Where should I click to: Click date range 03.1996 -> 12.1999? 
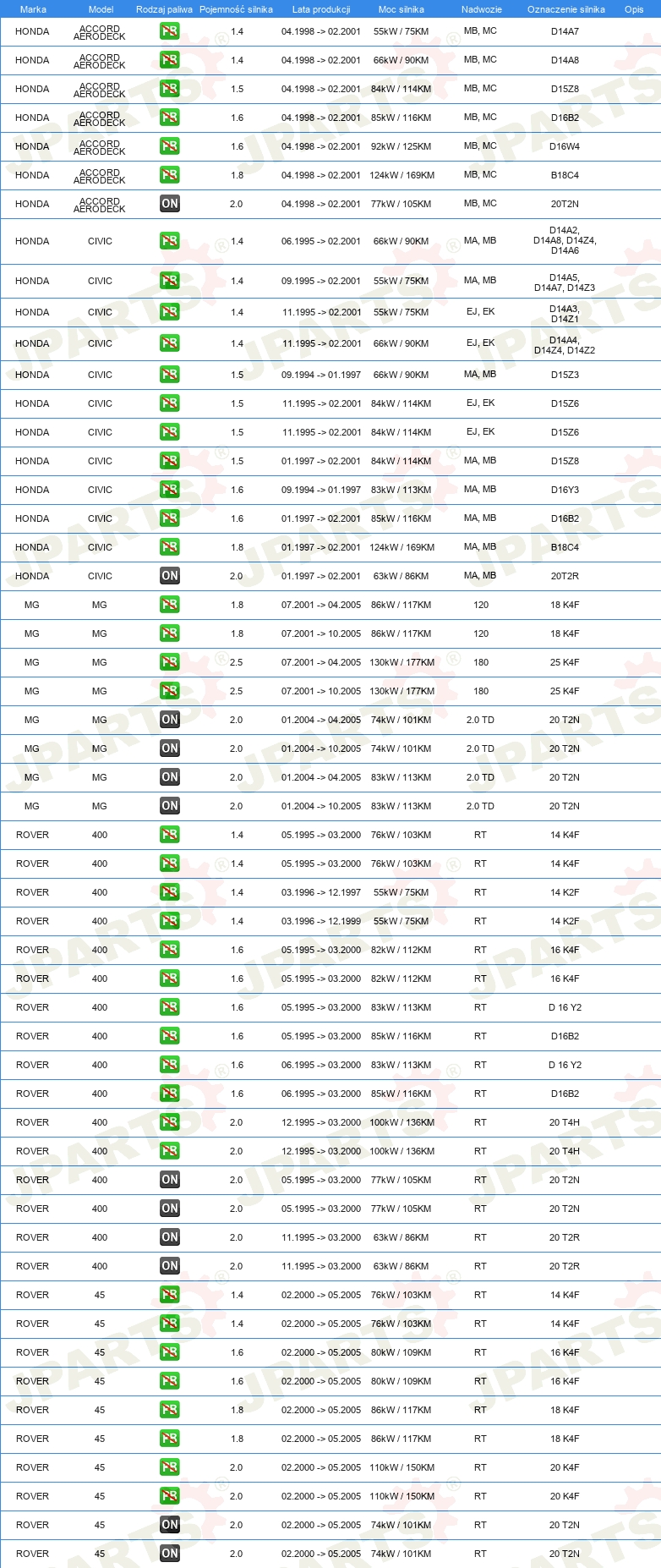tap(321, 921)
